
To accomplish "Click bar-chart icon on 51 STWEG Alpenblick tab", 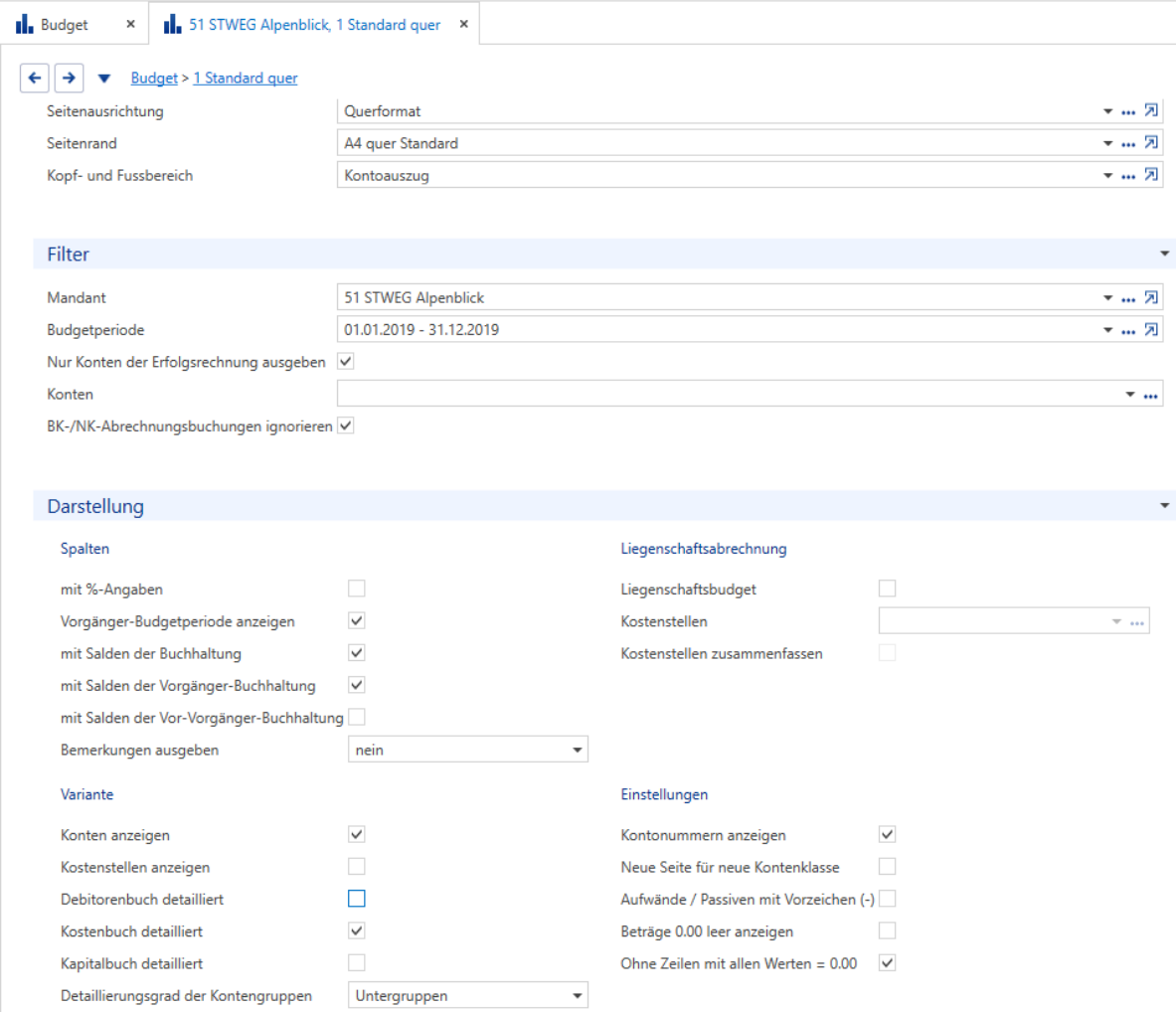I will (173, 24).
